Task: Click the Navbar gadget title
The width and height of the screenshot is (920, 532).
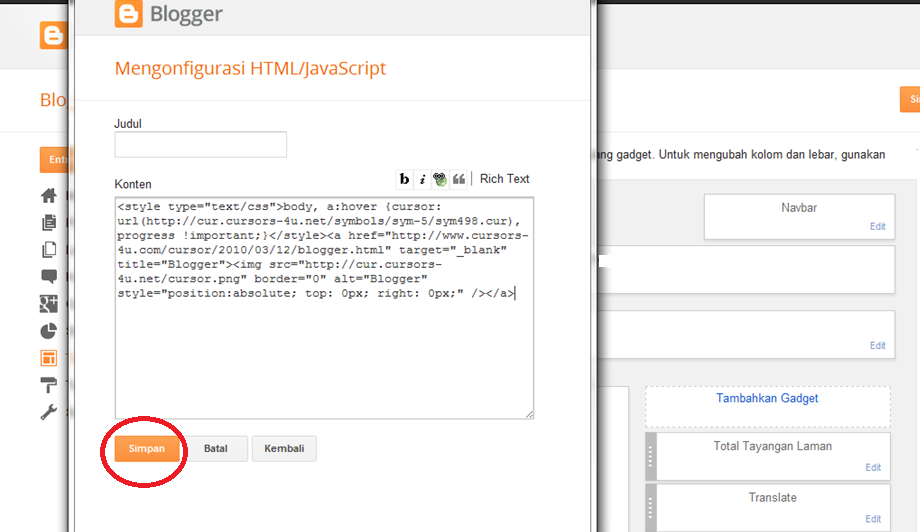Action: 799,208
